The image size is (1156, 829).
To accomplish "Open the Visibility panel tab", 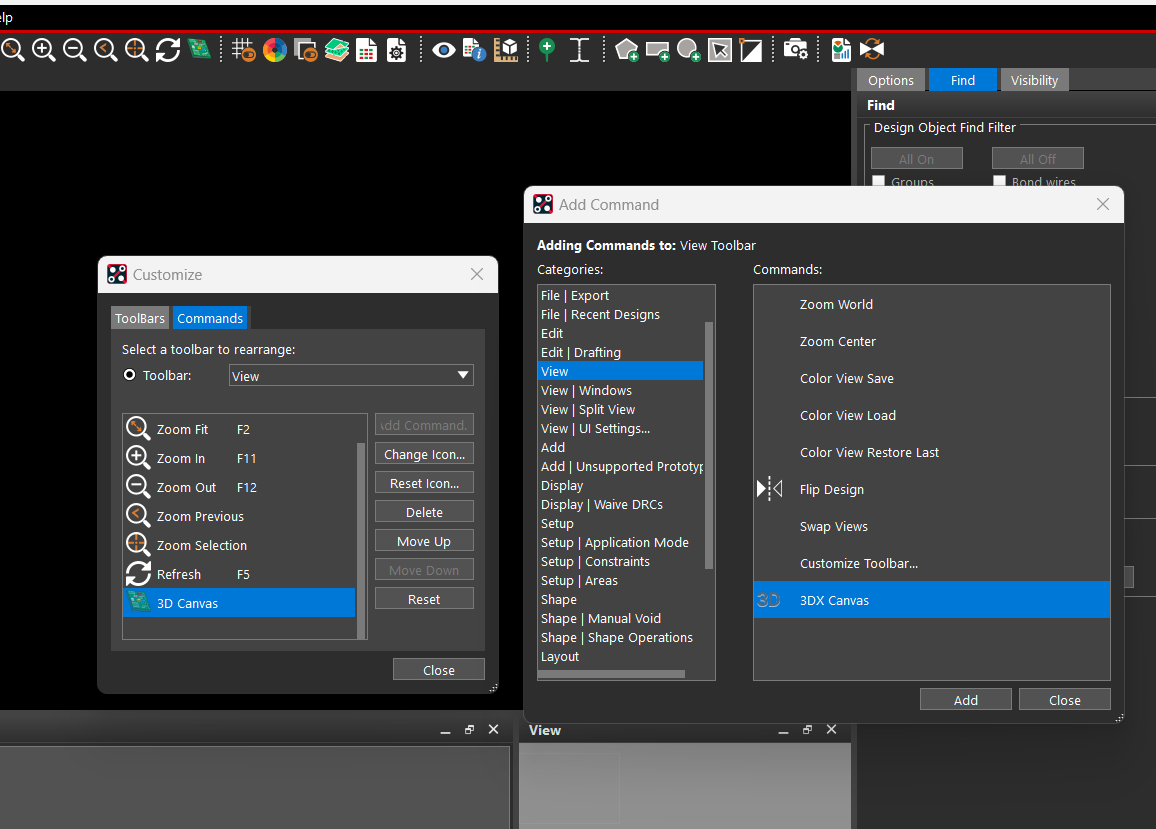I will tap(1034, 80).
